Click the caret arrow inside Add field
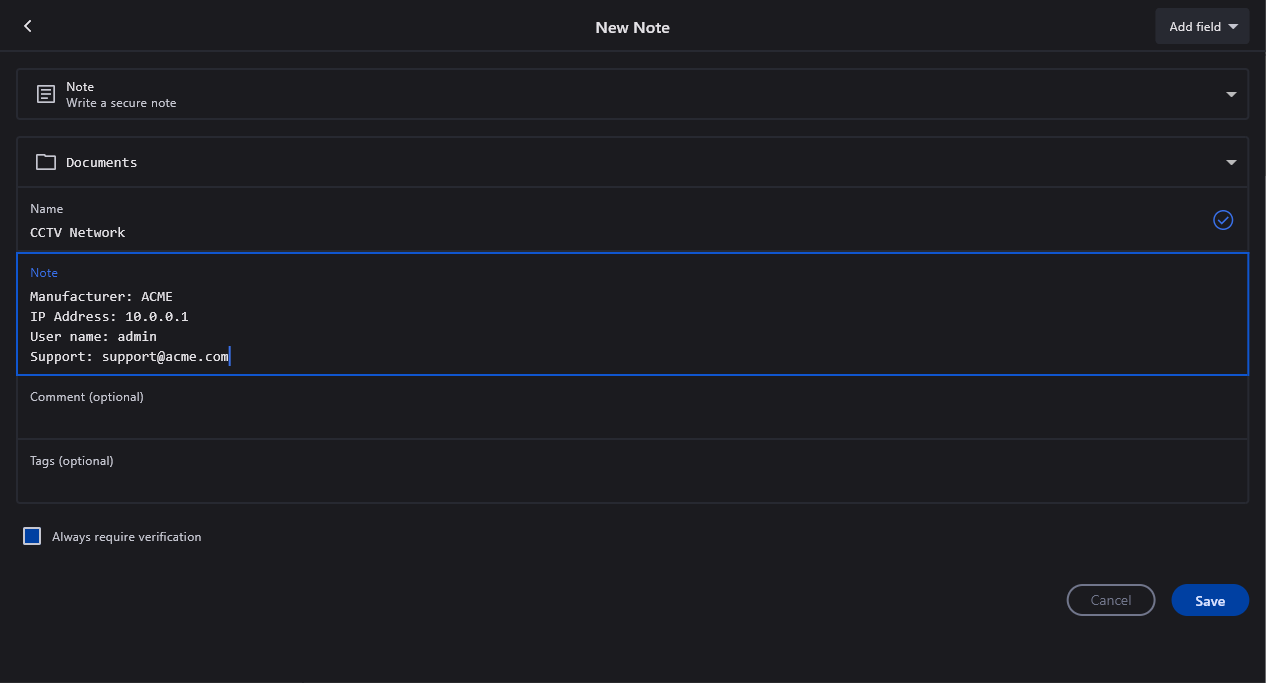The width and height of the screenshot is (1266, 683). point(1233,27)
